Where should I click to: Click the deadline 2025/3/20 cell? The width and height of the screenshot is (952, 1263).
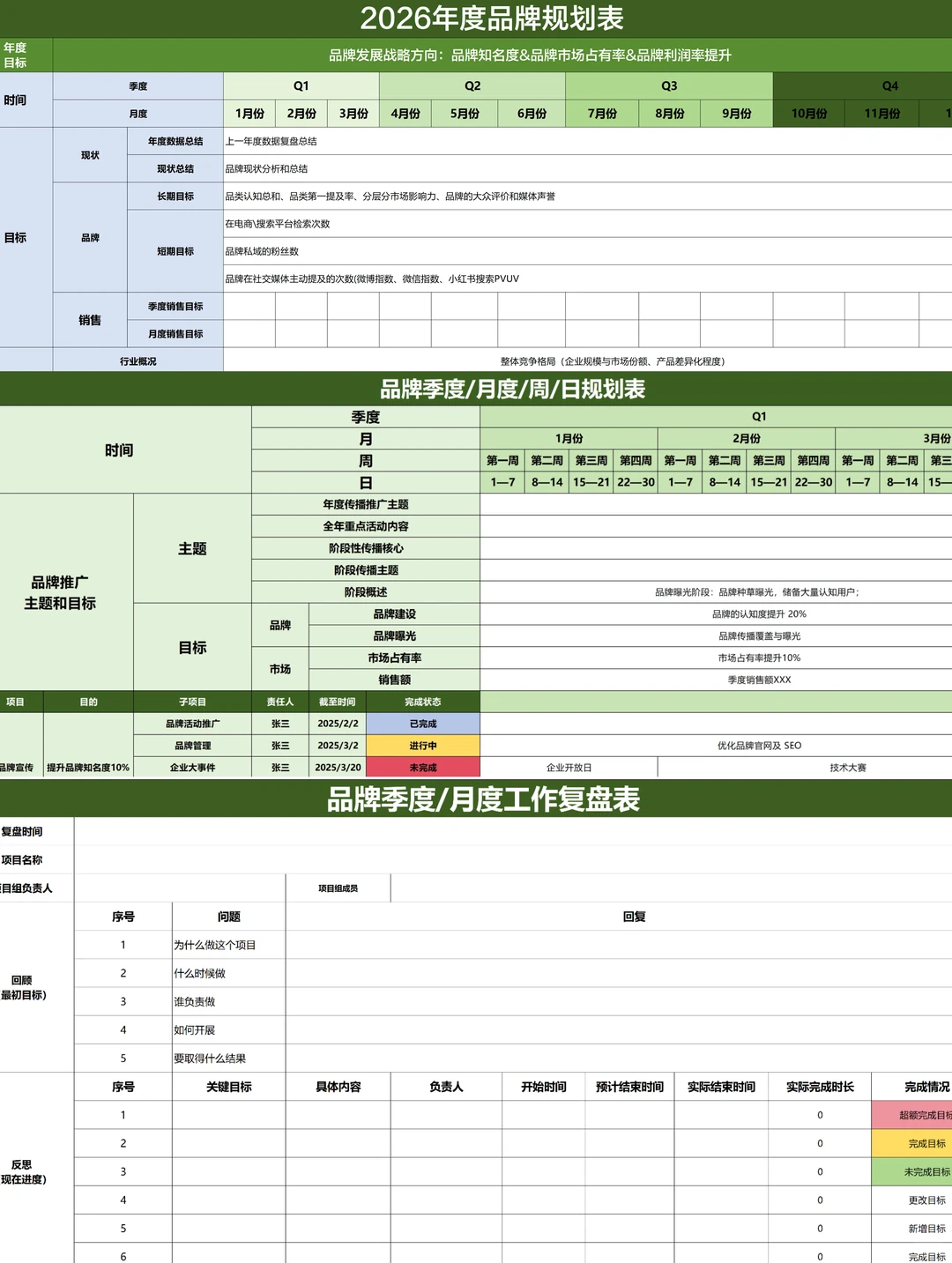[335, 767]
